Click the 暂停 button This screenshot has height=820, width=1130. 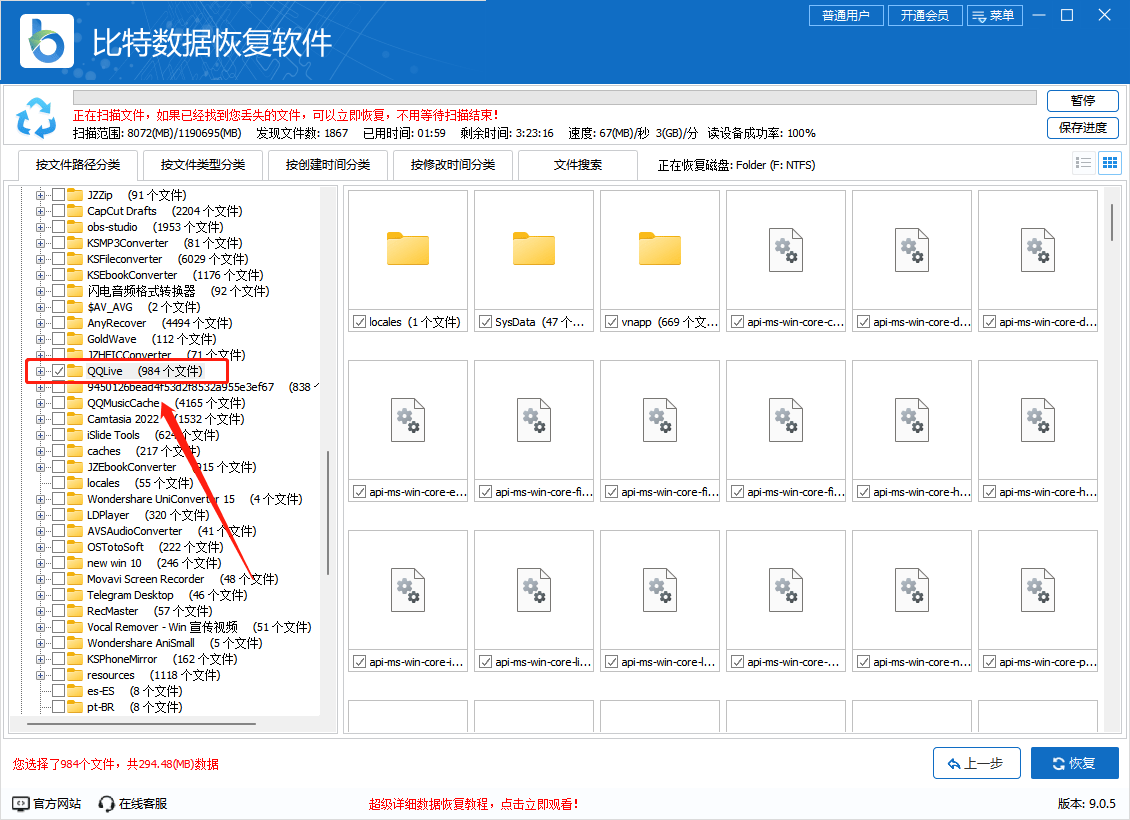tap(1082, 101)
